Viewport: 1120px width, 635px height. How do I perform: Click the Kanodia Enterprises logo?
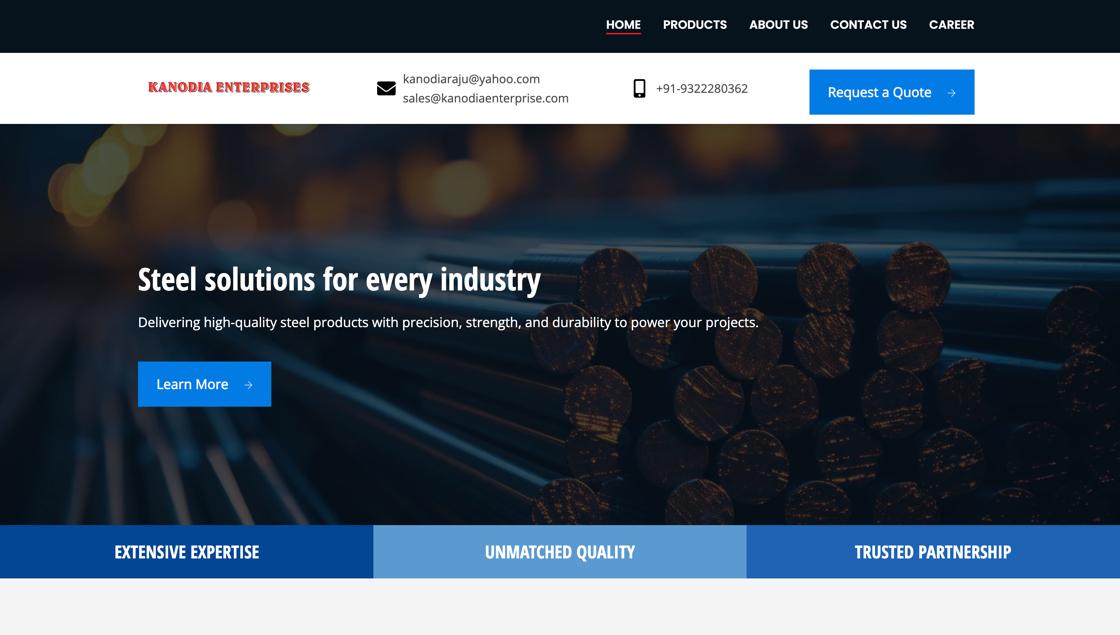coord(229,87)
